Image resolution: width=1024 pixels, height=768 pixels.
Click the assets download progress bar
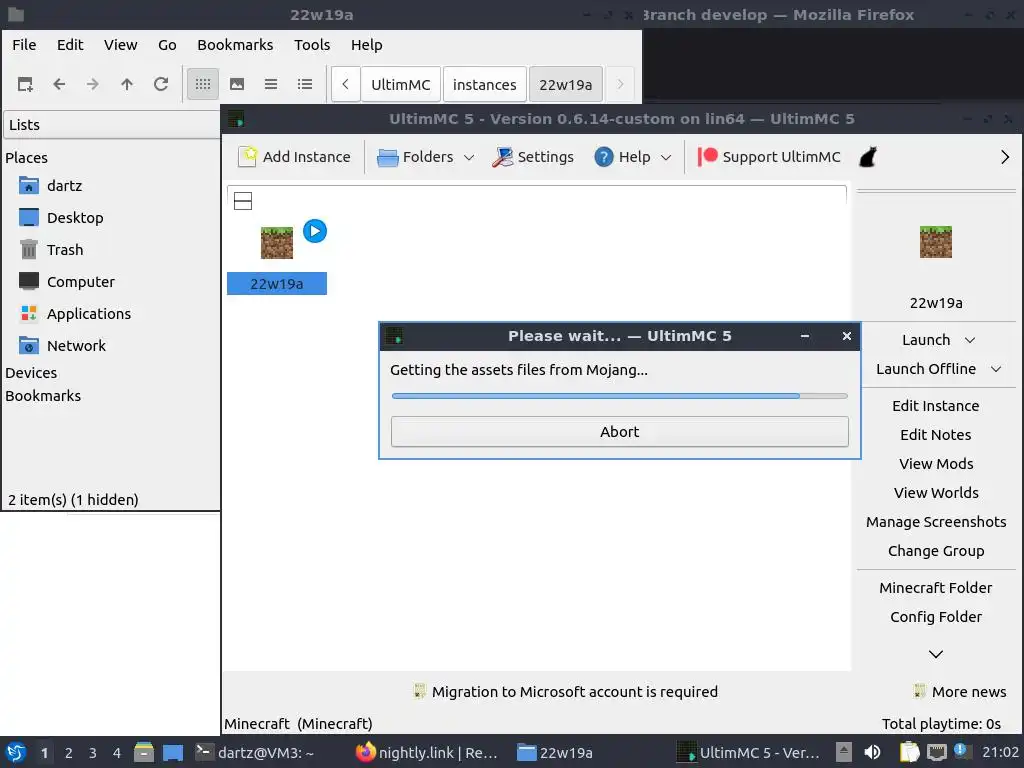click(620, 396)
